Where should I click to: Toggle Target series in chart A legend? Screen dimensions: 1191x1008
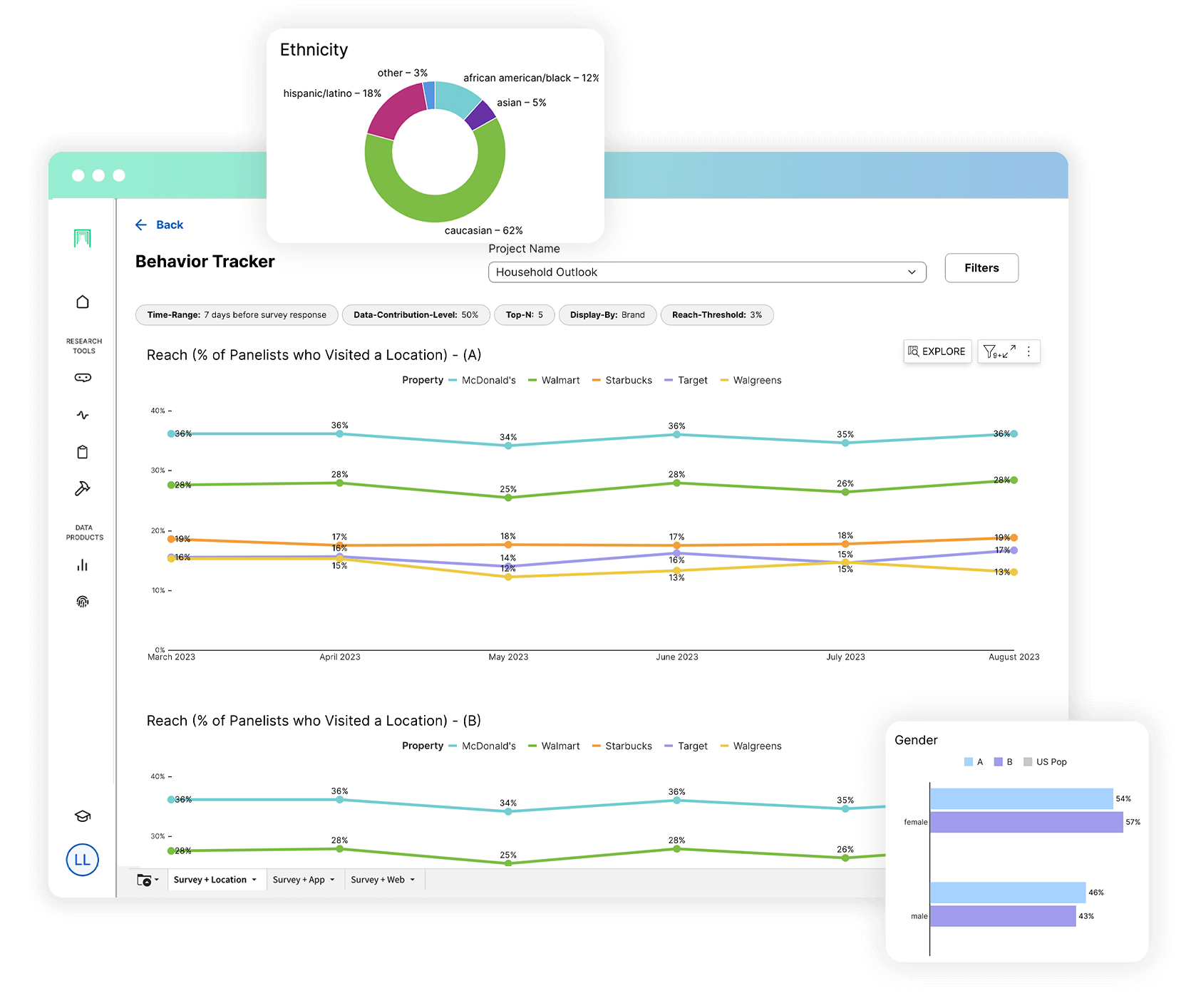[x=686, y=381]
